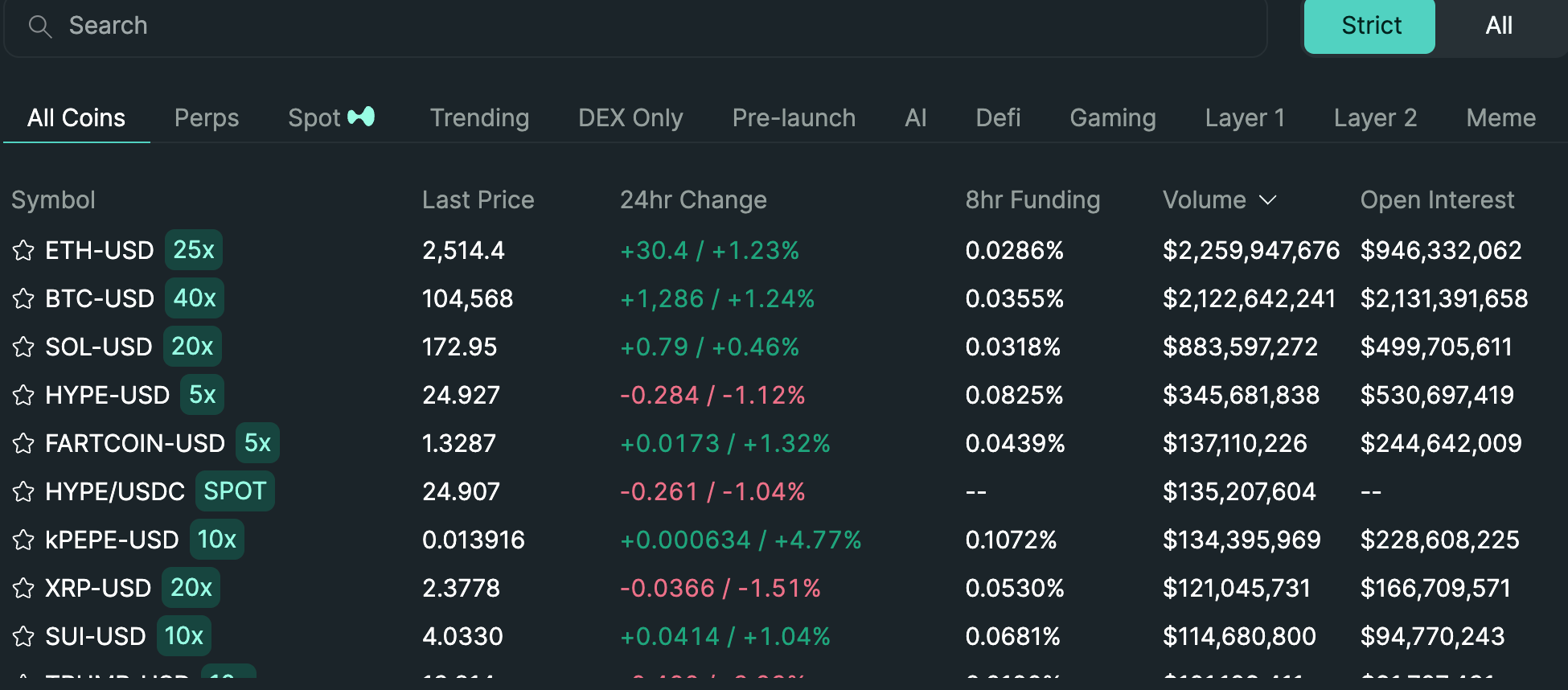Click the HYPE-USD 5x leverage badge
Screen dimensions: 1568x690
[202, 394]
